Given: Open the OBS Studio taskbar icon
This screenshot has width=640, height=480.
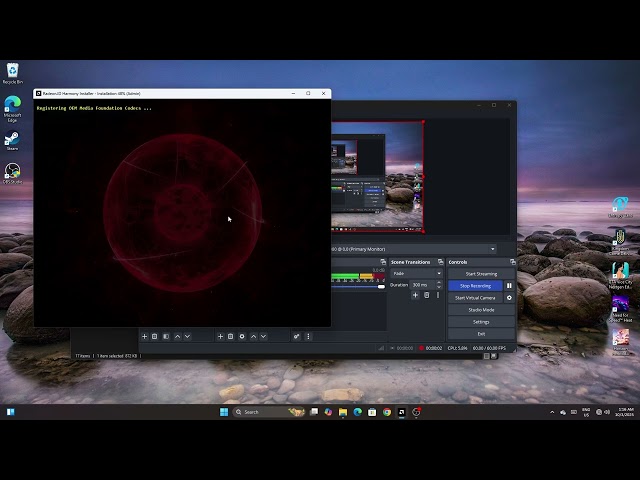Looking at the screenshot, I should click(416, 412).
